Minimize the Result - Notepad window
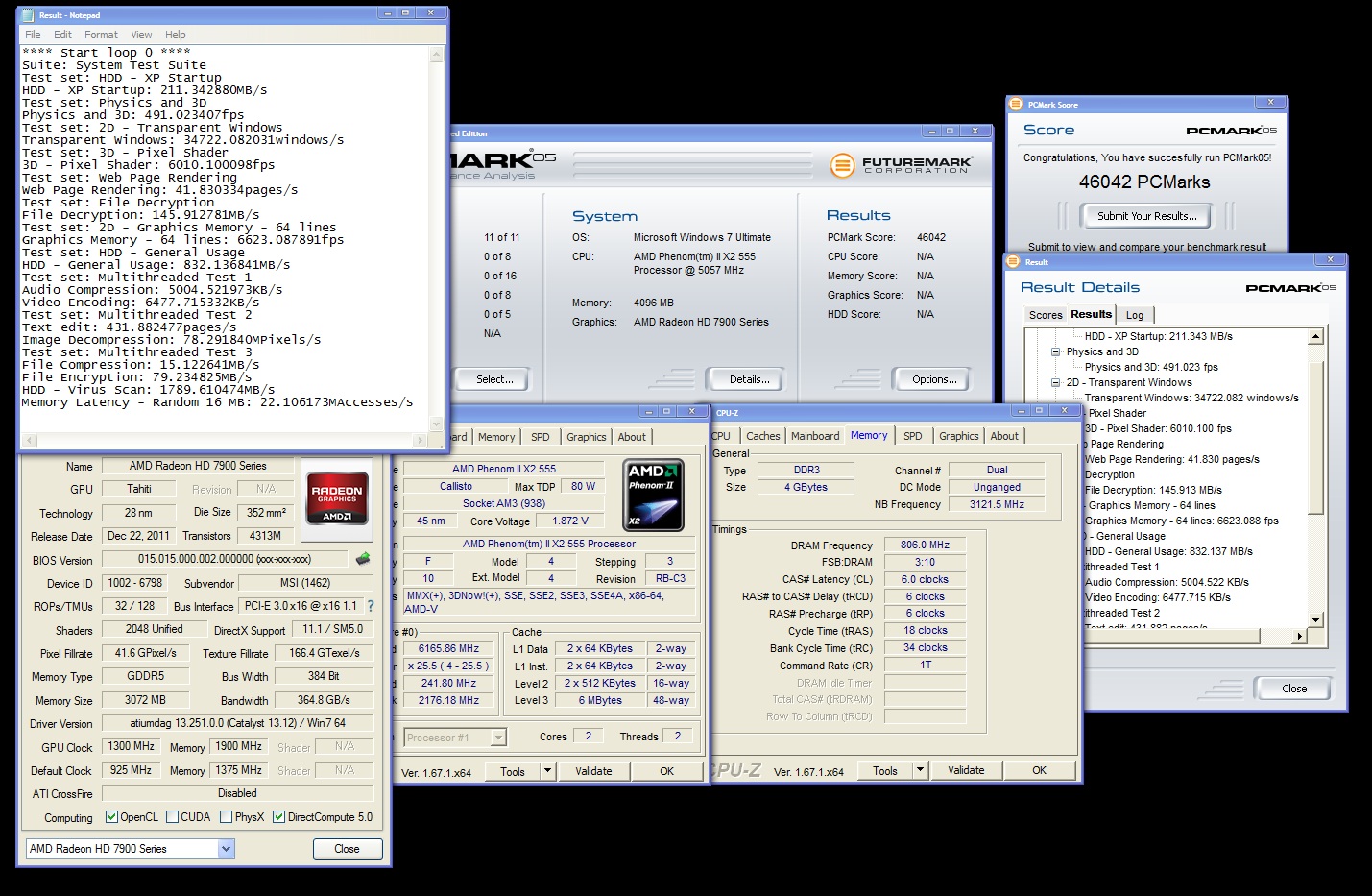The image size is (1372, 896). 387,13
